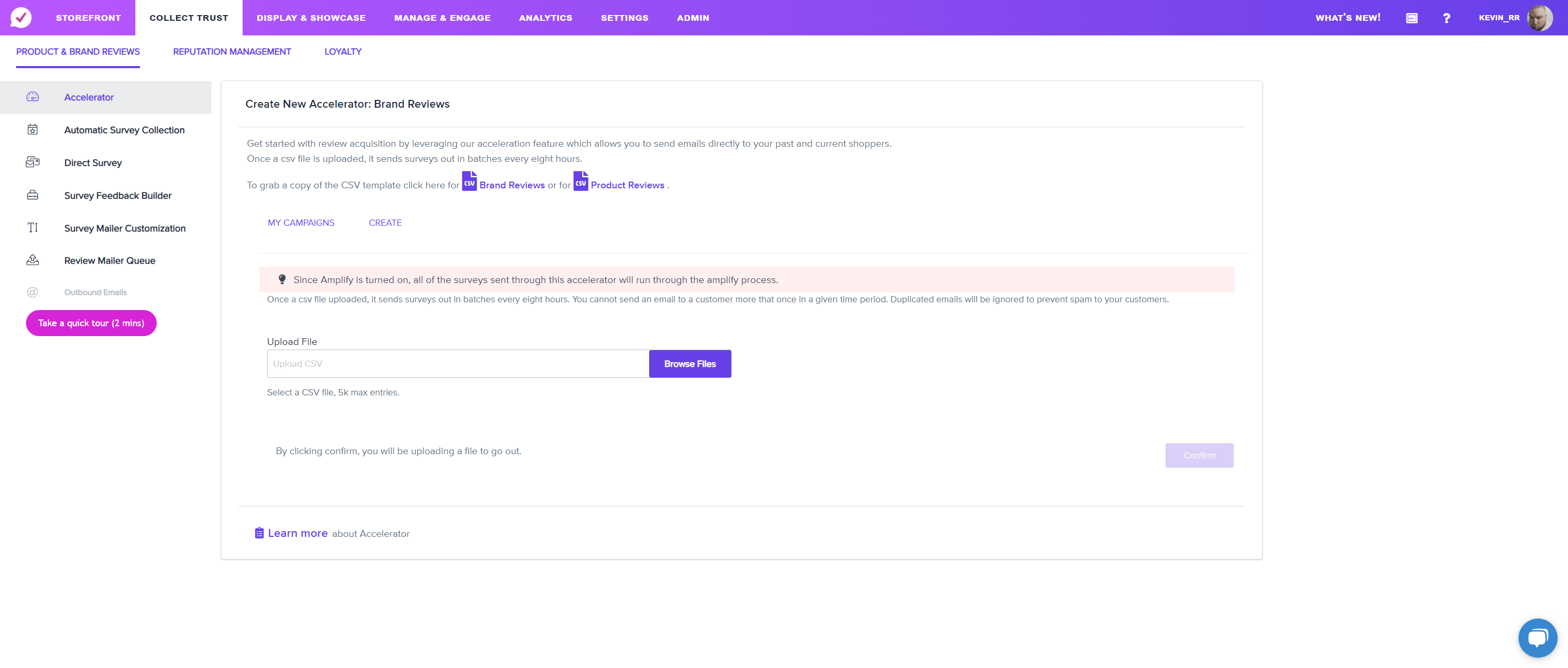Open What's New! announcements
Screen dimensions: 1568x668
[1348, 18]
